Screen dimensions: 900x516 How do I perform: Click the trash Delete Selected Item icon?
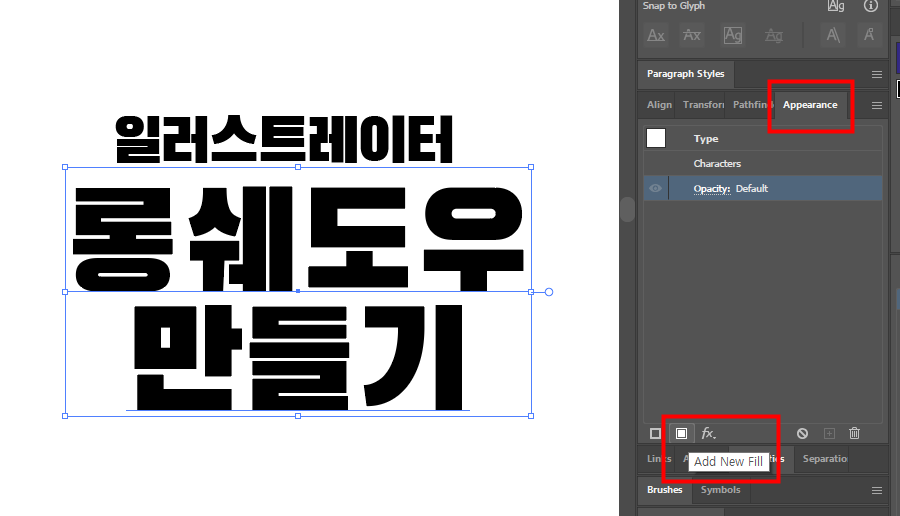click(855, 433)
